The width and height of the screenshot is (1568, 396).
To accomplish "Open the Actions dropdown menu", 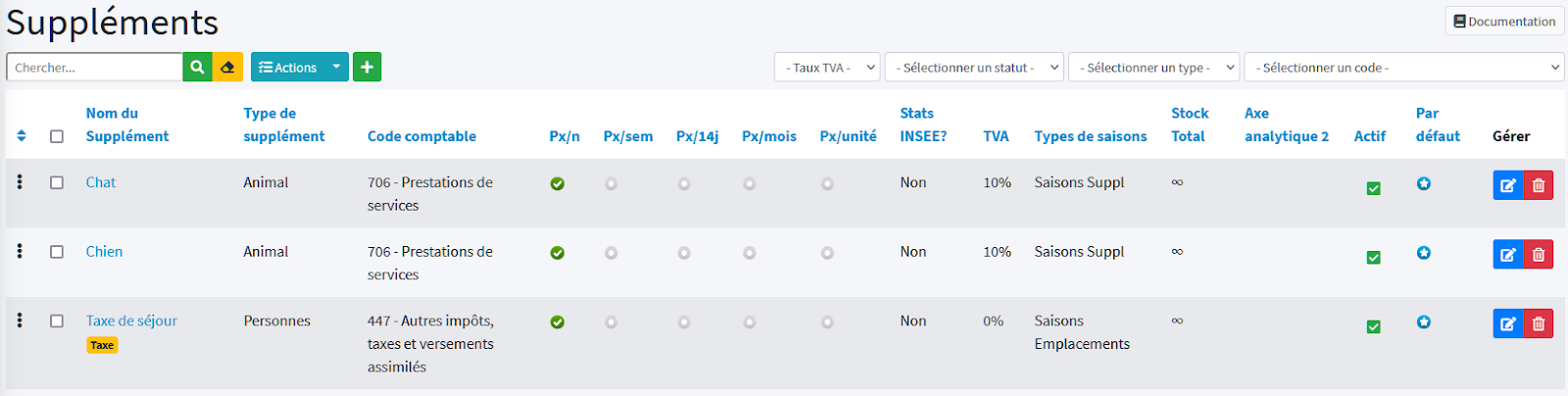I will tap(299, 68).
